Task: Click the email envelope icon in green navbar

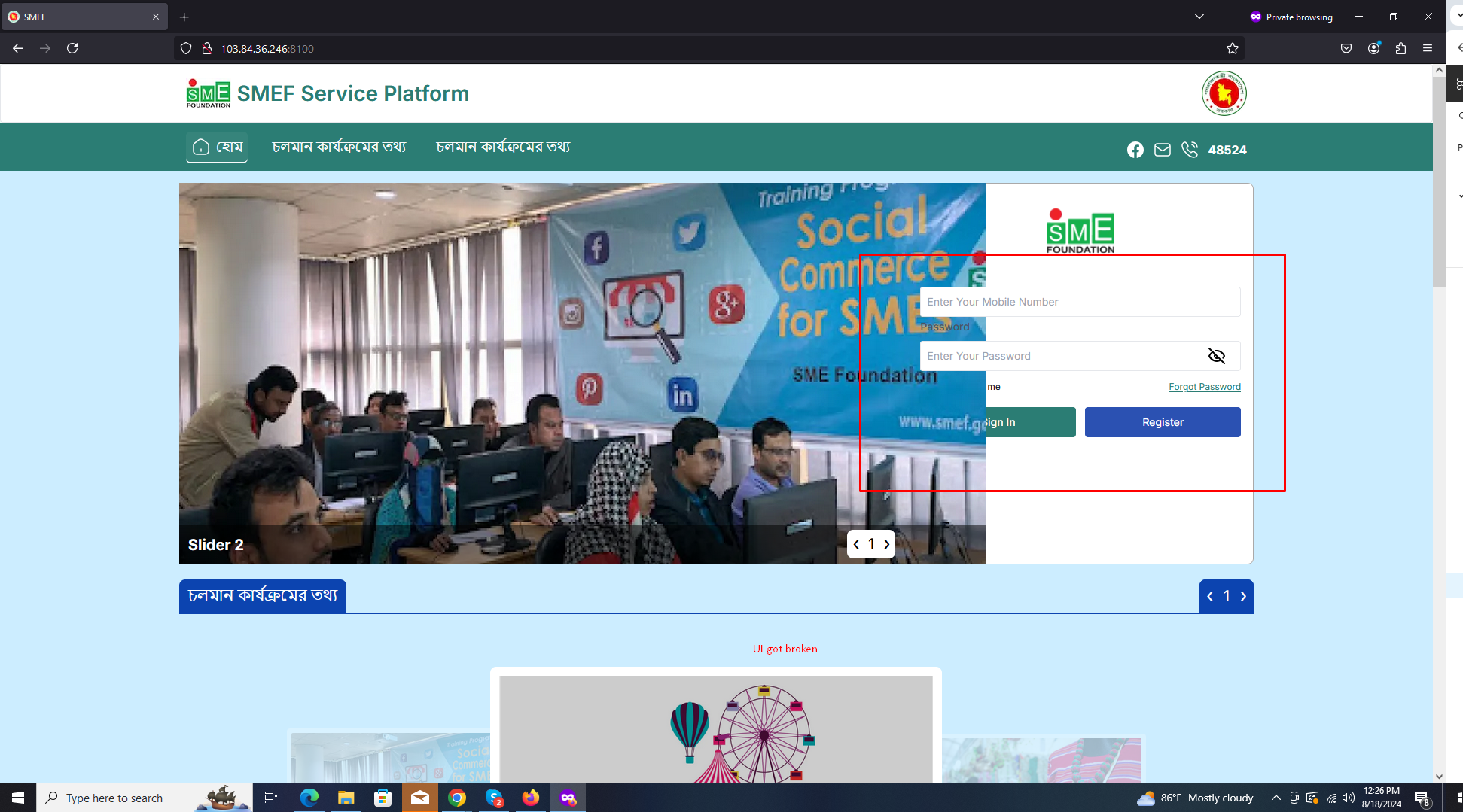Action: click(x=1162, y=150)
